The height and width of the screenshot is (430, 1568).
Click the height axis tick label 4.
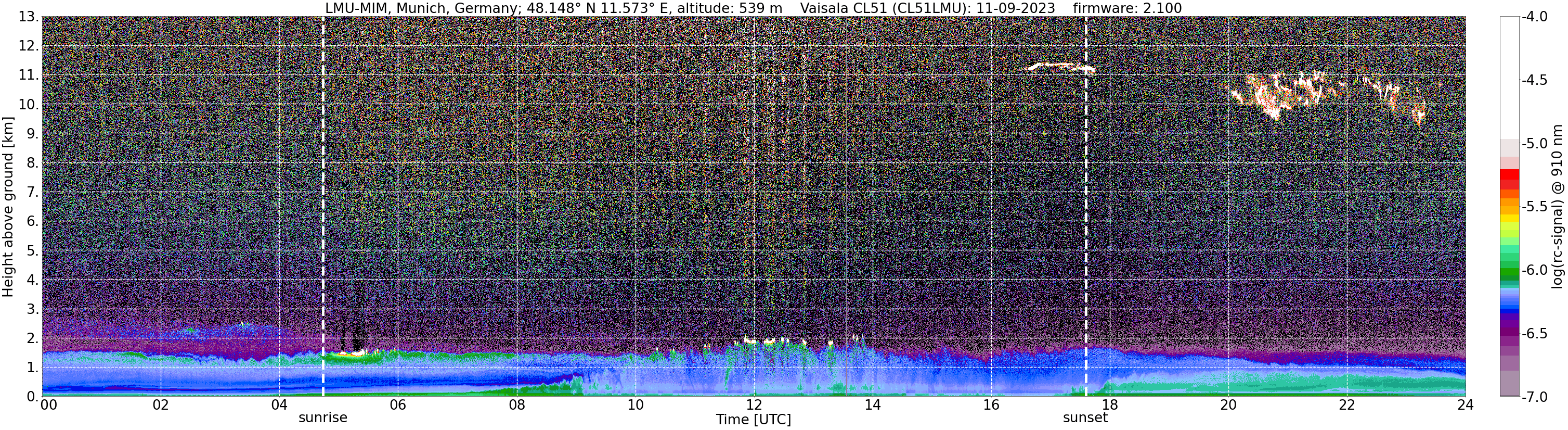point(32,280)
